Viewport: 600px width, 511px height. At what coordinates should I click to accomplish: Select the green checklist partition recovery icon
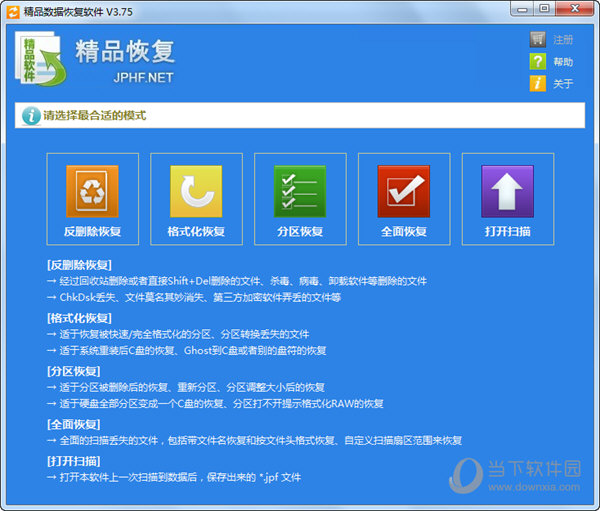300,191
